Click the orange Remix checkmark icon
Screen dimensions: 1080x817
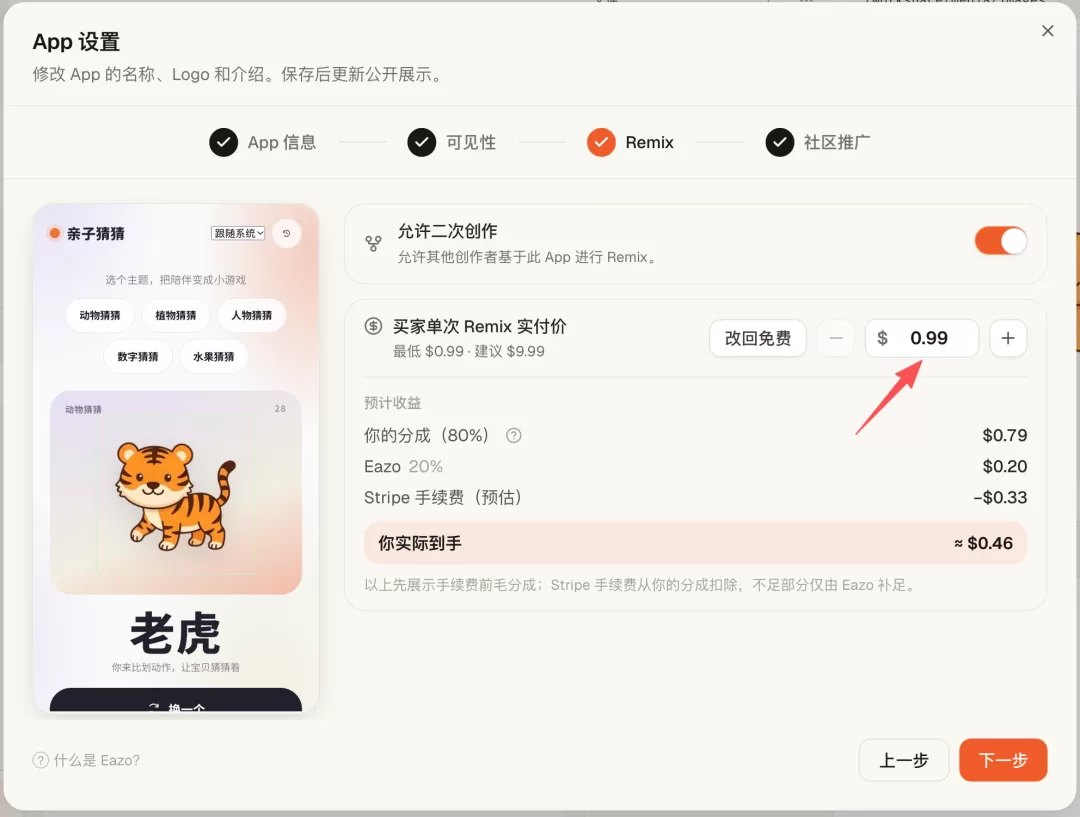click(x=601, y=143)
